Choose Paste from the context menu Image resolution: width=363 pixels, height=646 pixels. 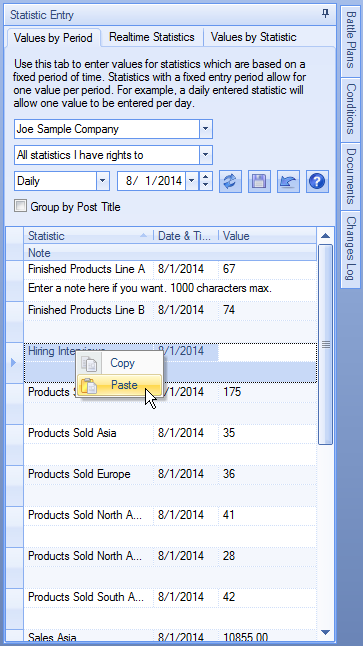point(120,385)
